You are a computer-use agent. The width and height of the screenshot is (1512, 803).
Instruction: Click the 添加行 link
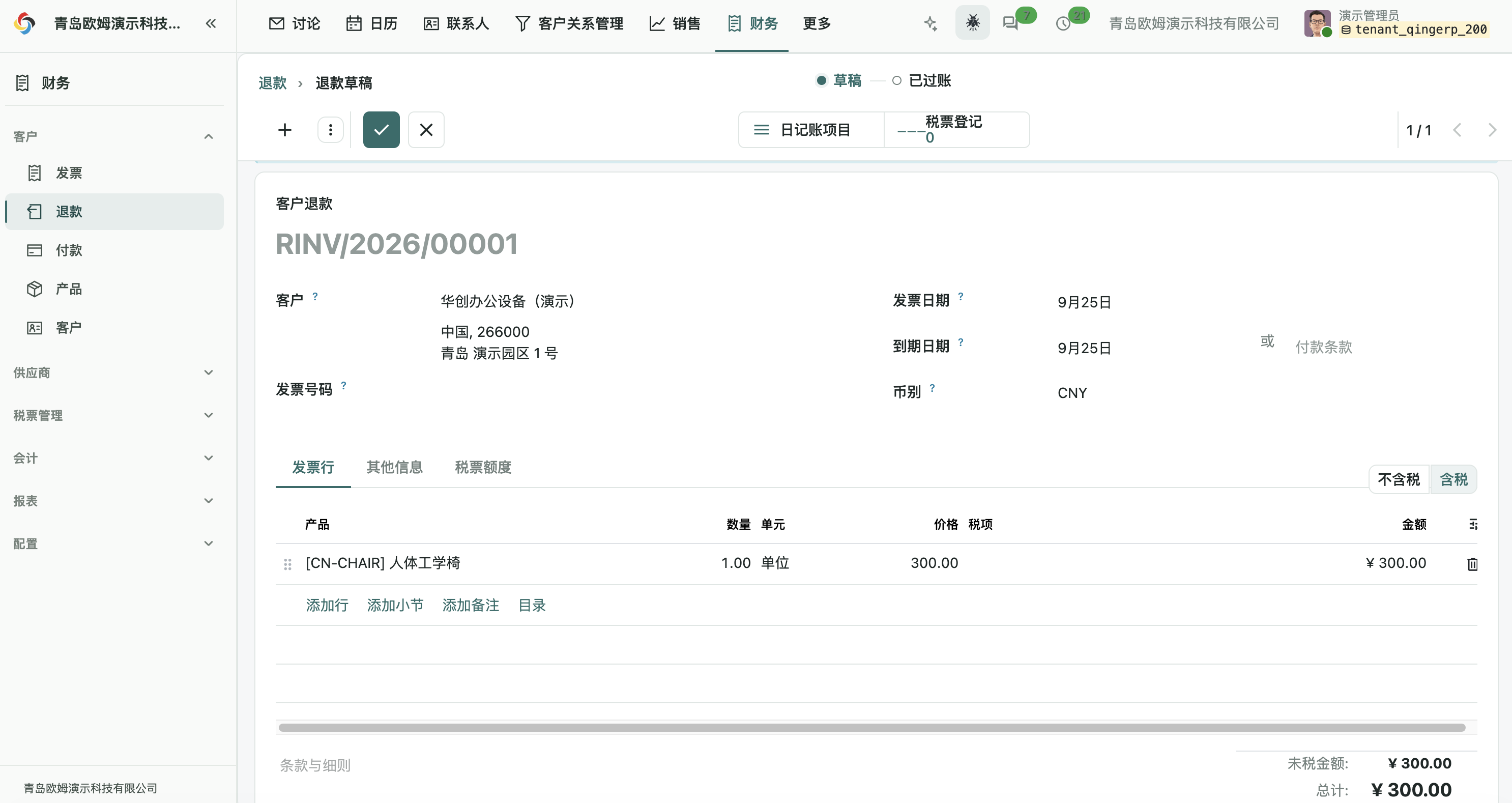[x=327, y=605]
